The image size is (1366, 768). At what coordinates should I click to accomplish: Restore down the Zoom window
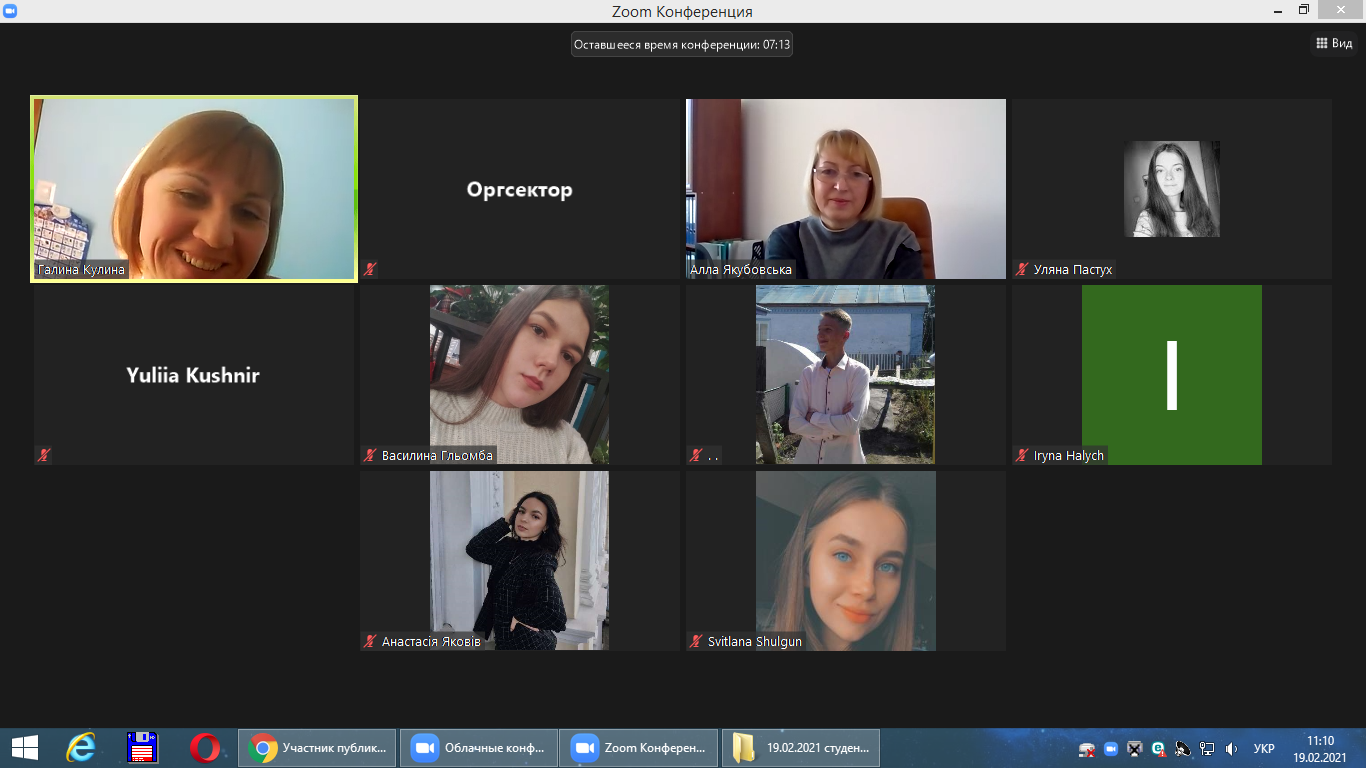pyautogui.click(x=1303, y=10)
